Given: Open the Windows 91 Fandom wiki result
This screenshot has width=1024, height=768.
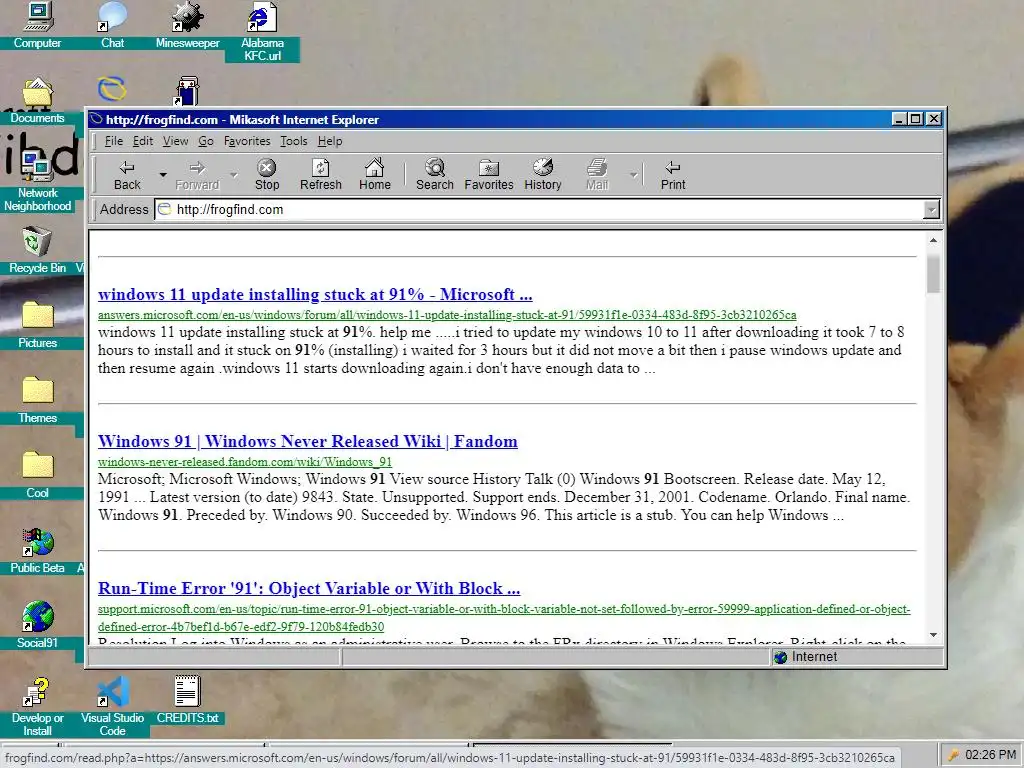Looking at the screenshot, I should click(308, 441).
